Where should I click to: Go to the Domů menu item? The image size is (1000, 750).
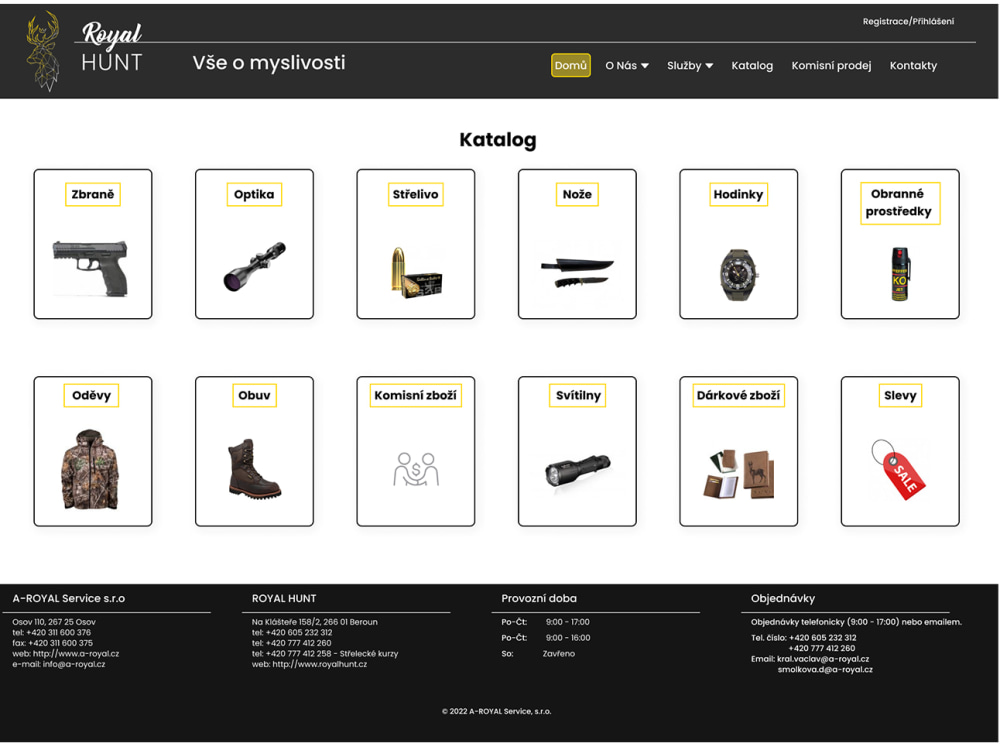[570, 65]
